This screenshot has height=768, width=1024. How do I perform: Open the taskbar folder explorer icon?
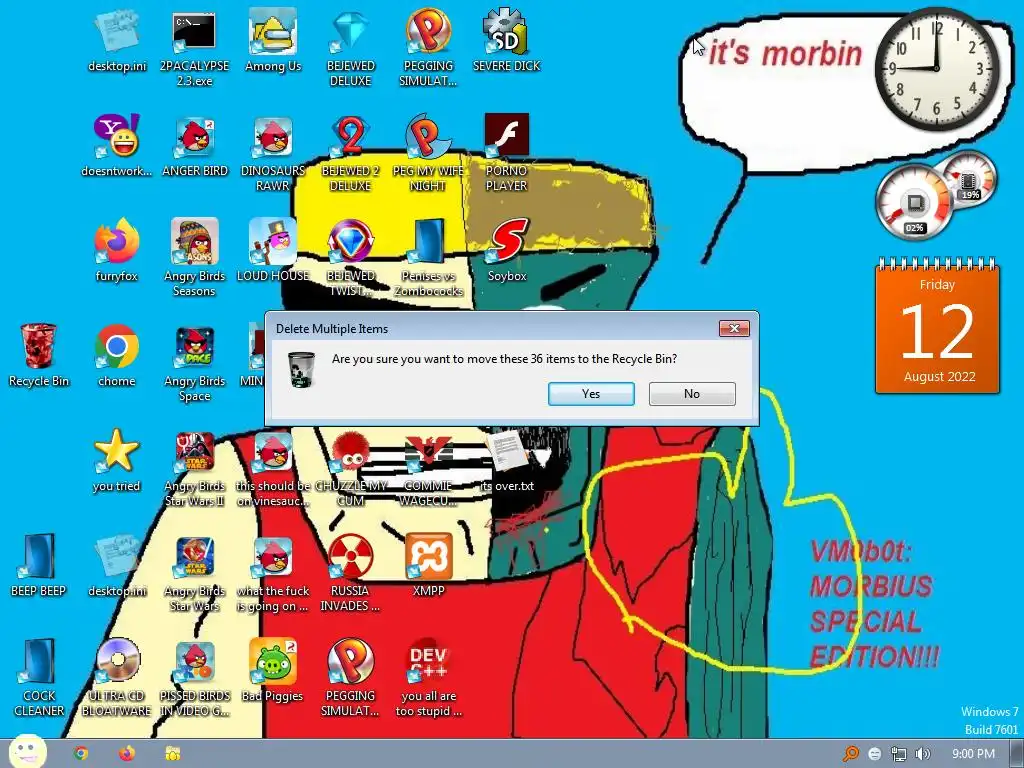[172, 754]
